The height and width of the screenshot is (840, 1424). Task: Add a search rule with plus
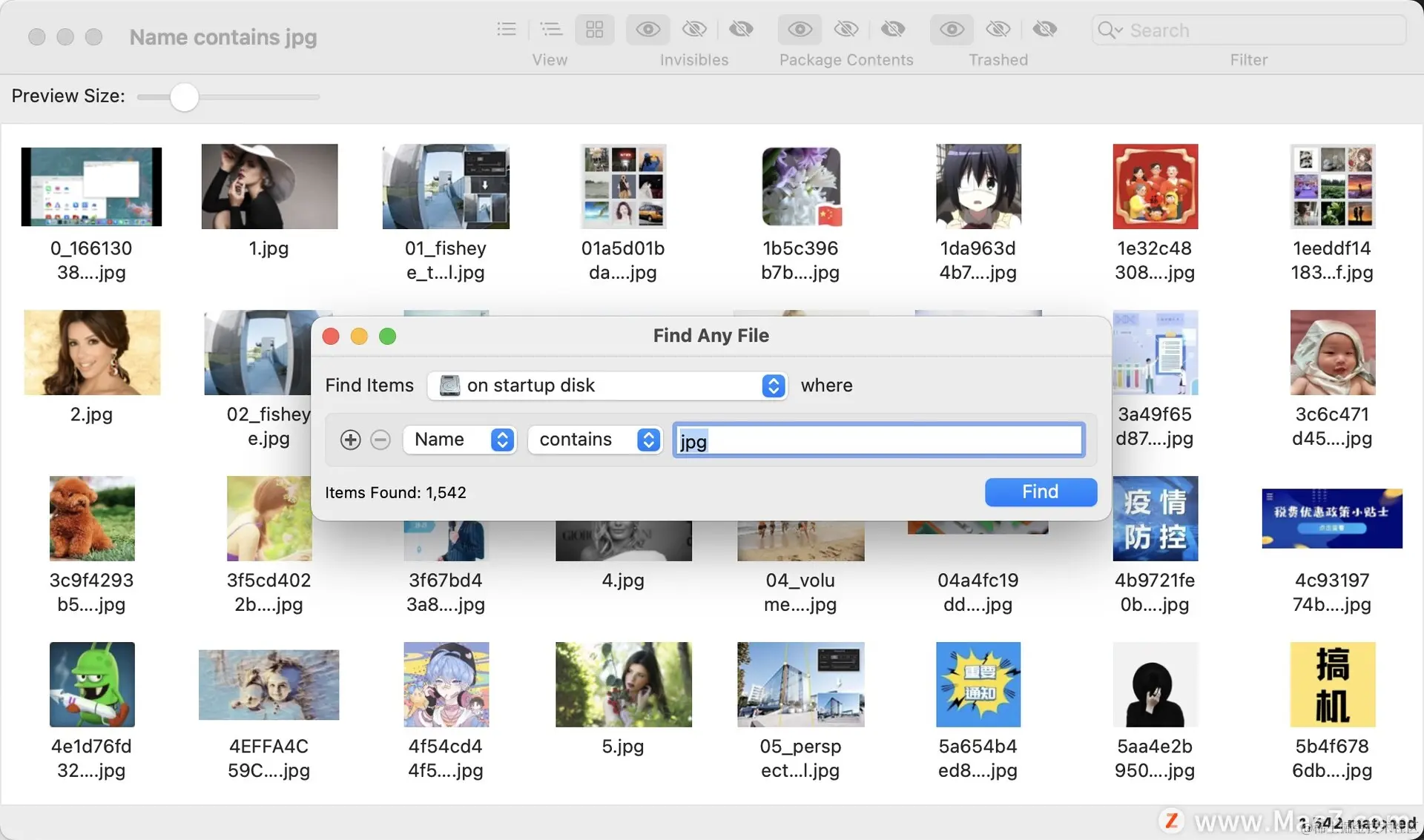350,440
